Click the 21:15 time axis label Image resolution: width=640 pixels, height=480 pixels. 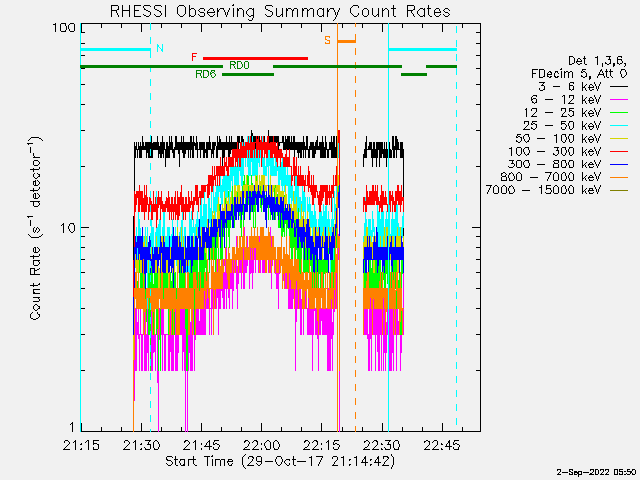coord(81,445)
